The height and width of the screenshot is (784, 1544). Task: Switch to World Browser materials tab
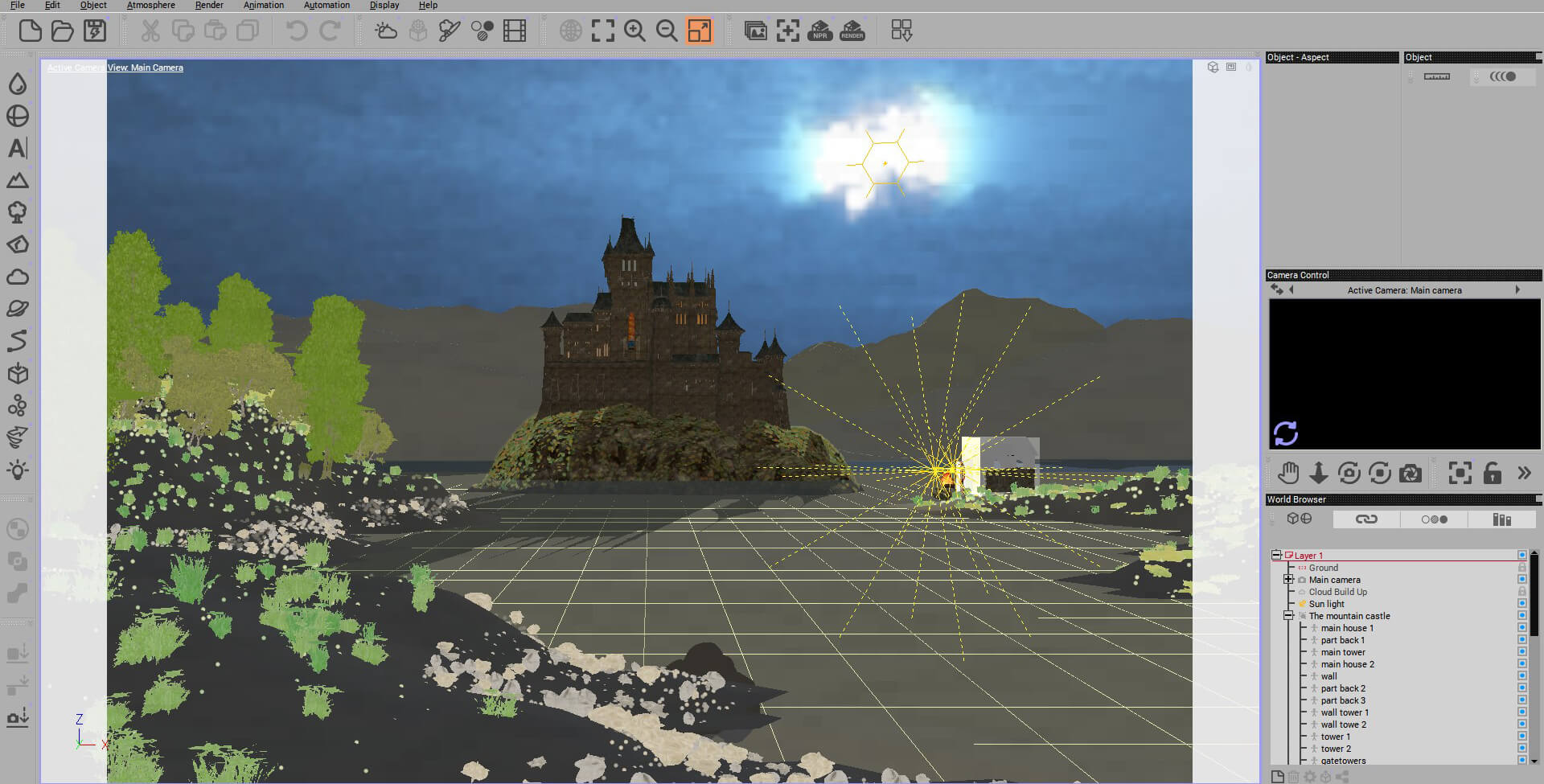pyautogui.click(x=1434, y=519)
